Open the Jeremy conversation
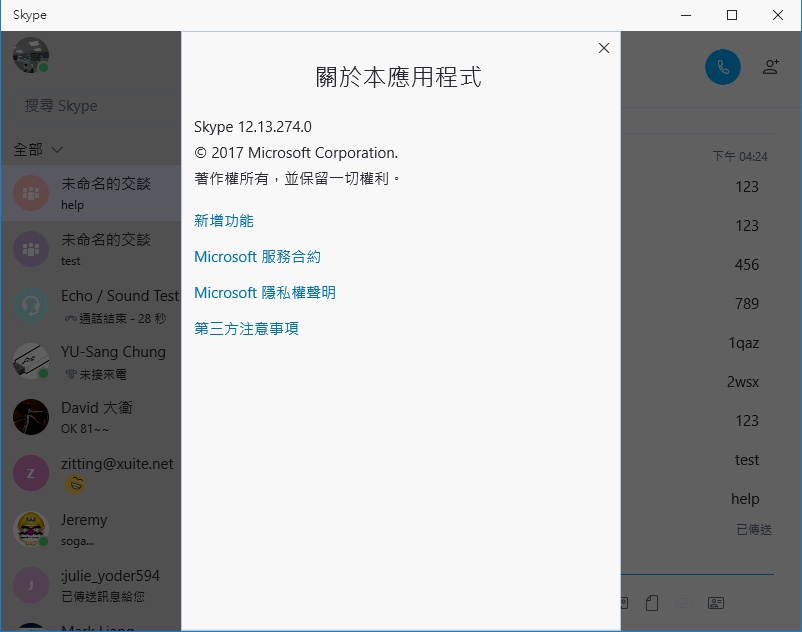The image size is (802, 632). point(91,530)
